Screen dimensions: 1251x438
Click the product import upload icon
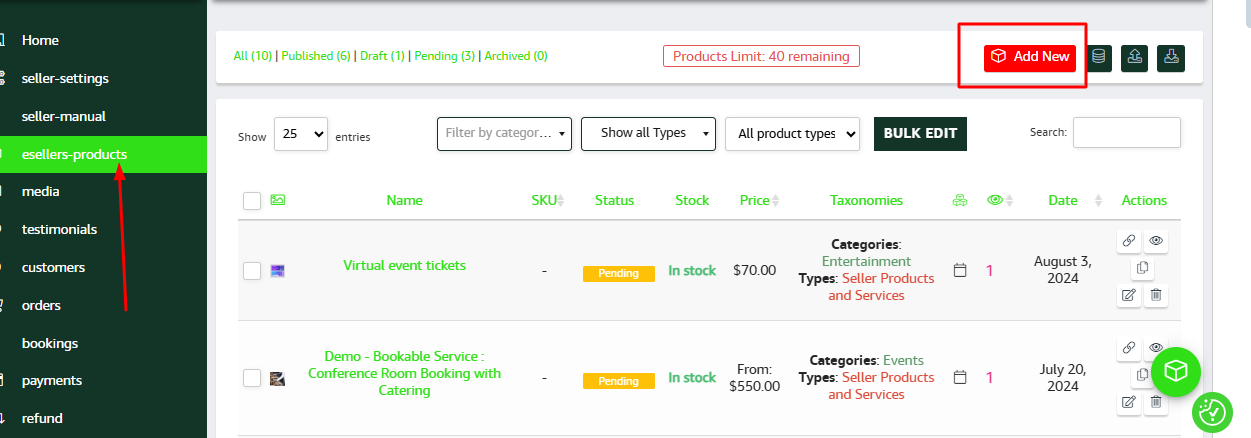pos(1135,58)
